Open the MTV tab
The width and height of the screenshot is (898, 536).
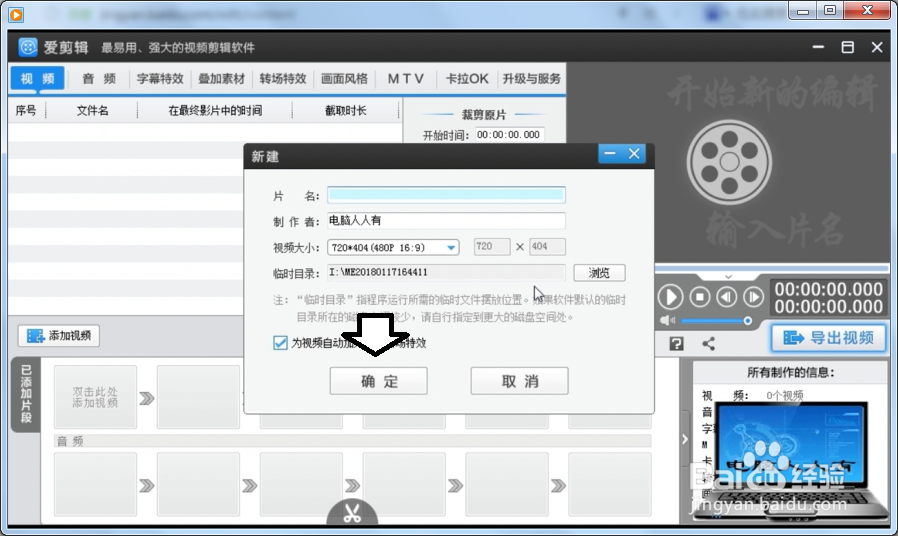point(405,78)
